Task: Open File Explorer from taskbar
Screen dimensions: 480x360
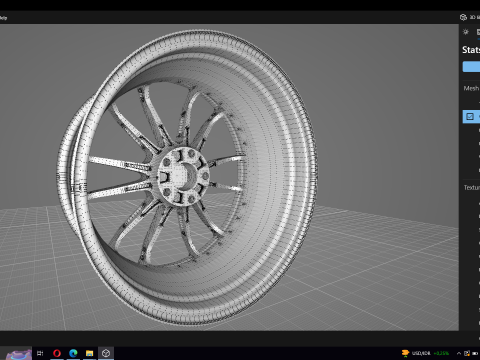Action: pos(89,353)
